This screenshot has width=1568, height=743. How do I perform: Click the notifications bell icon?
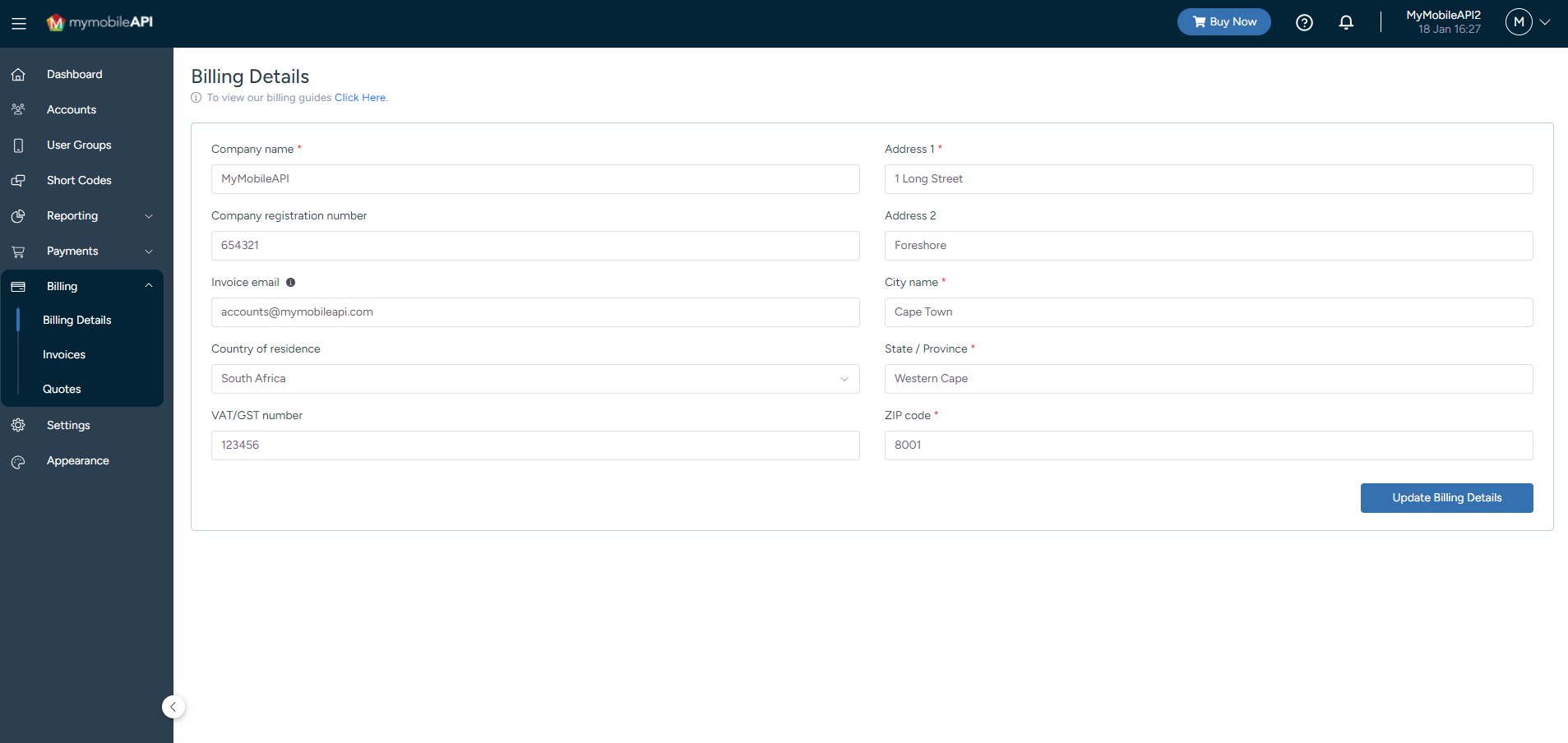pyautogui.click(x=1347, y=22)
